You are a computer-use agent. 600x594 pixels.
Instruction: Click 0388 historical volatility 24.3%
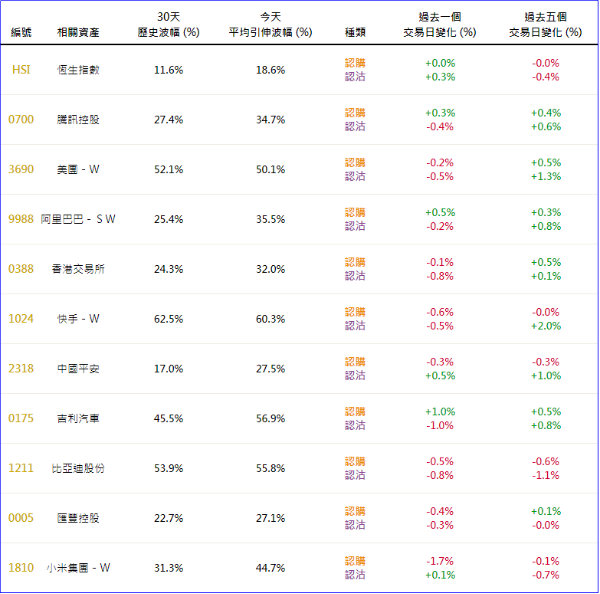click(168, 269)
